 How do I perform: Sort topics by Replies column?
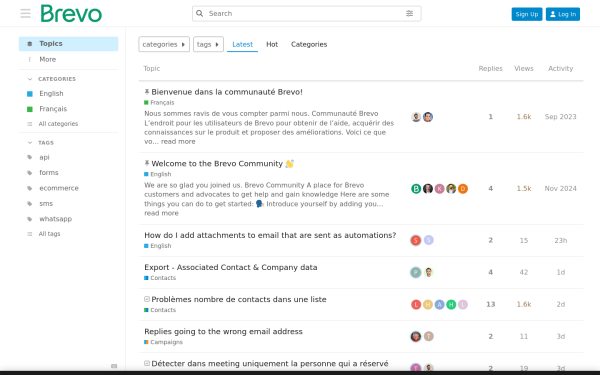tap(490, 68)
